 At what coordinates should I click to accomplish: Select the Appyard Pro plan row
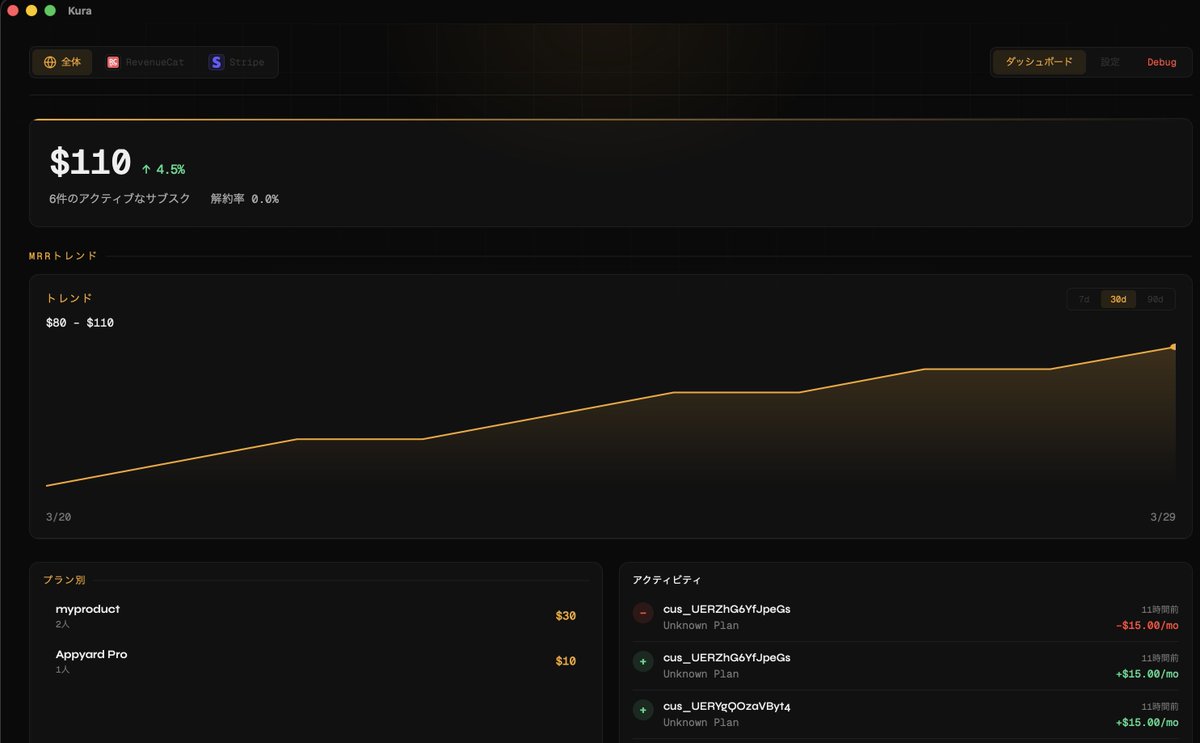coord(316,661)
